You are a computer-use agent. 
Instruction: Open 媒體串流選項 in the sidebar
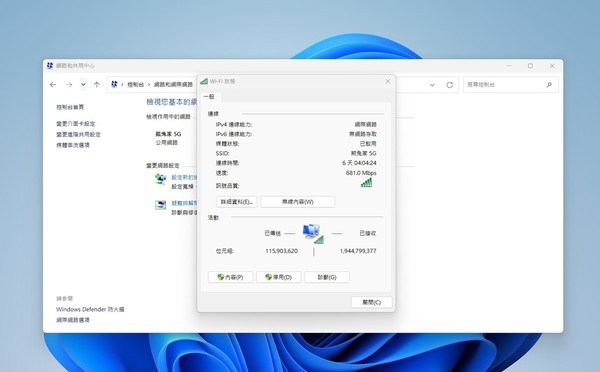[x=73, y=145]
